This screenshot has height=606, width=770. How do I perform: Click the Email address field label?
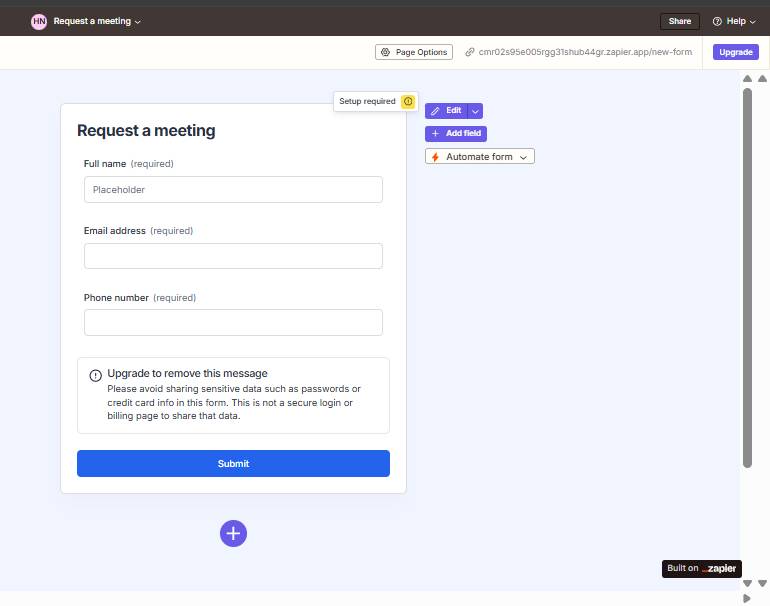pyautogui.click(x=114, y=231)
